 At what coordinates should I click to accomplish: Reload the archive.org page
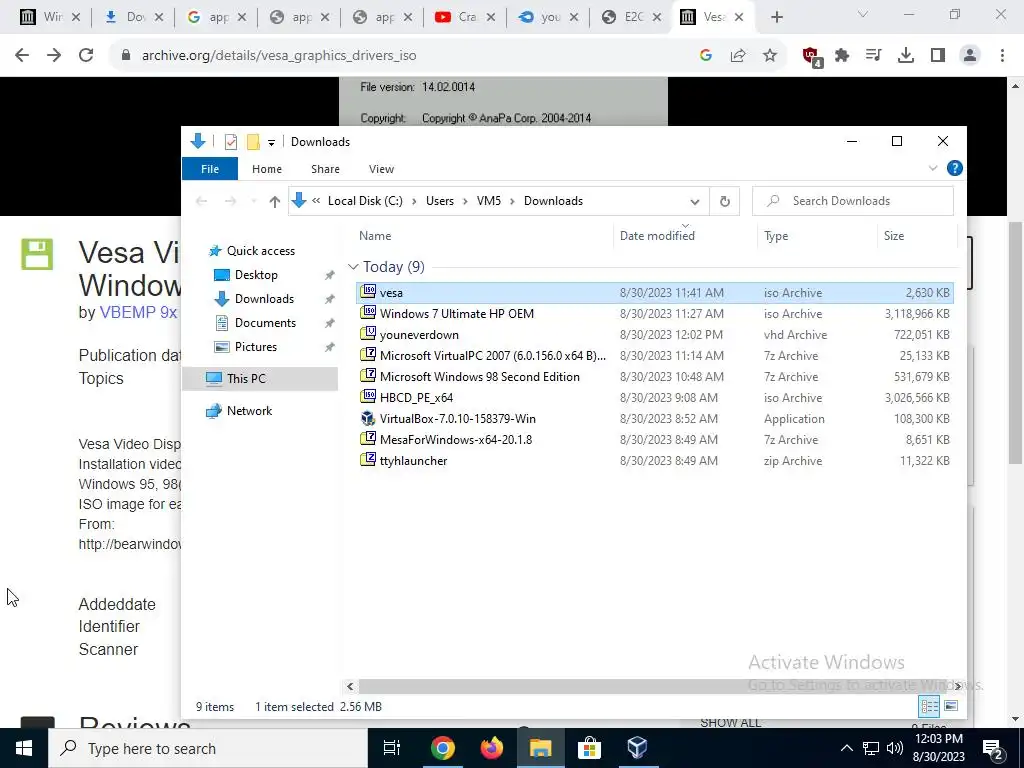[x=86, y=56]
